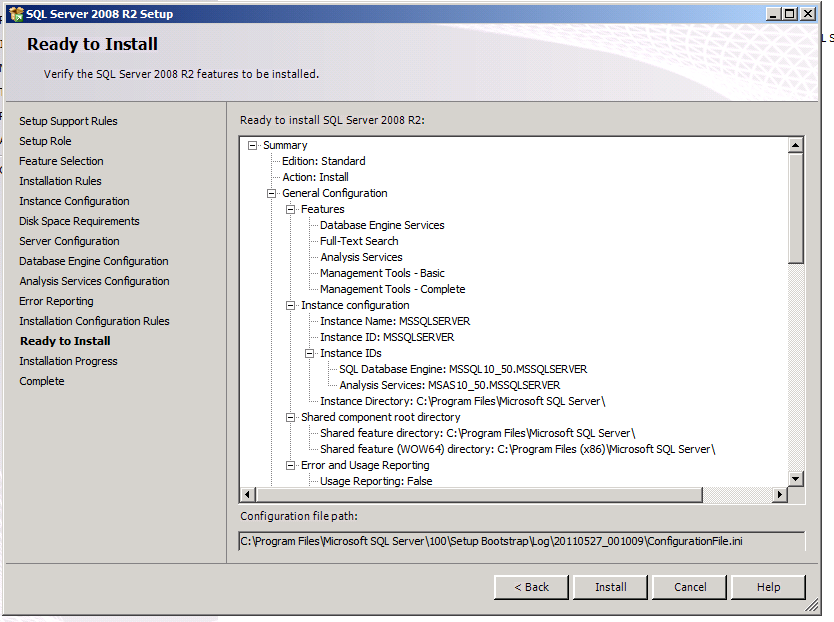Click the horizontal scrollbar right arrow
This screenshot has height=622, width=834.
click(780, 494)
